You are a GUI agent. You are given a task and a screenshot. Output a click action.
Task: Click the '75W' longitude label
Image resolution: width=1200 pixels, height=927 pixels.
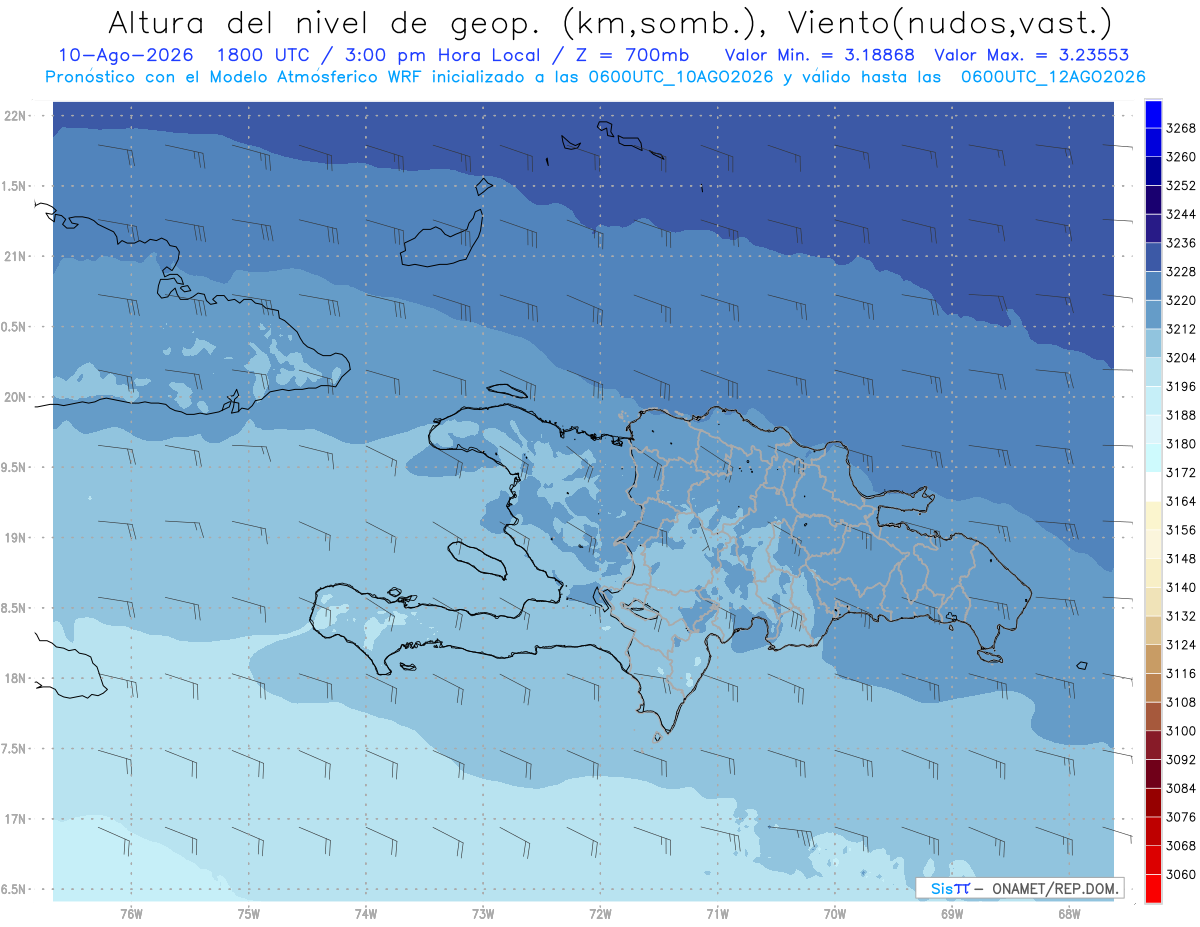pyautogui.click(x=249, y=914)
